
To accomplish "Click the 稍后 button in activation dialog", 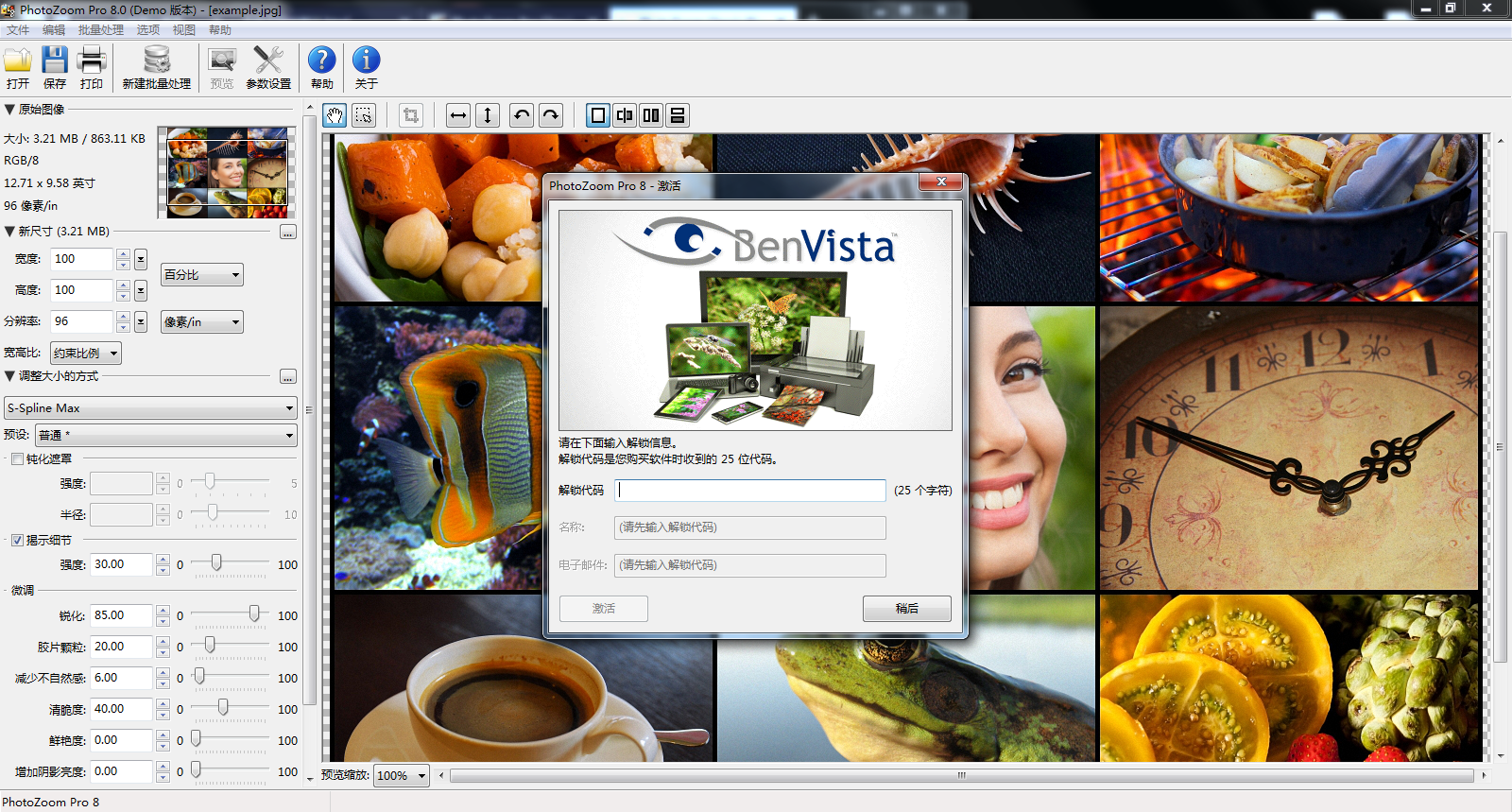I will coord(906,609).
